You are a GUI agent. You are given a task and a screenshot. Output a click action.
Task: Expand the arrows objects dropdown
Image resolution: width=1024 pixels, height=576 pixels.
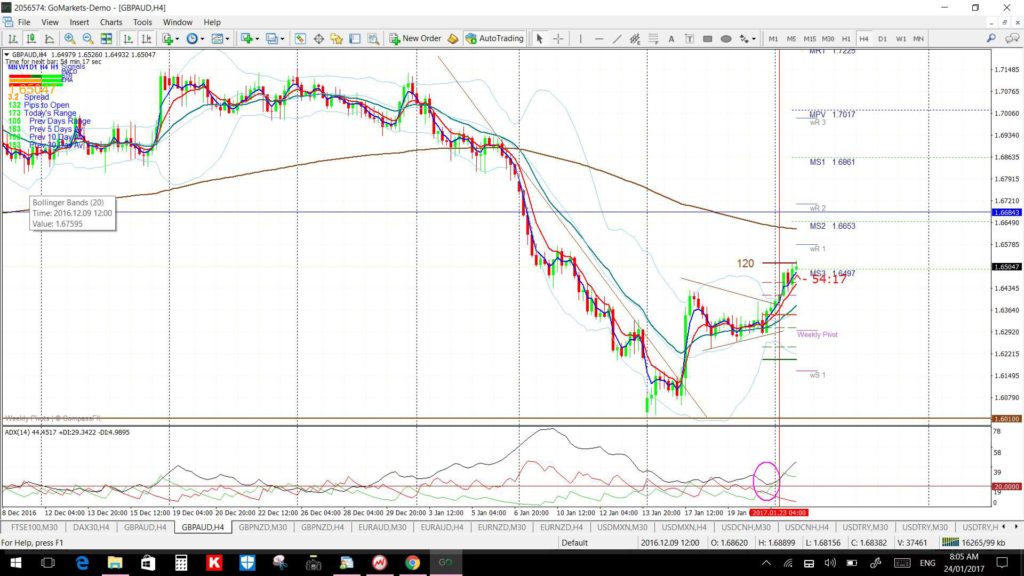point(754,39)
